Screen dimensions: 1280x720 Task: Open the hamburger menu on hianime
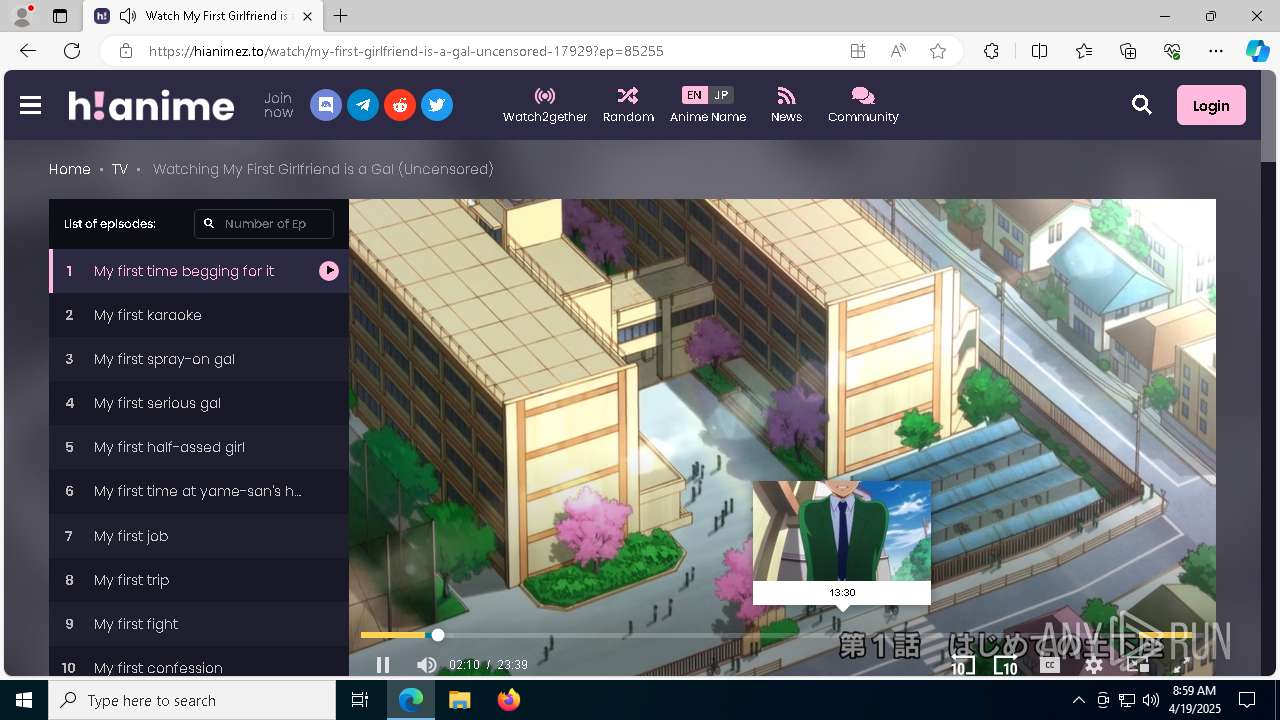(x=31, y=105)
